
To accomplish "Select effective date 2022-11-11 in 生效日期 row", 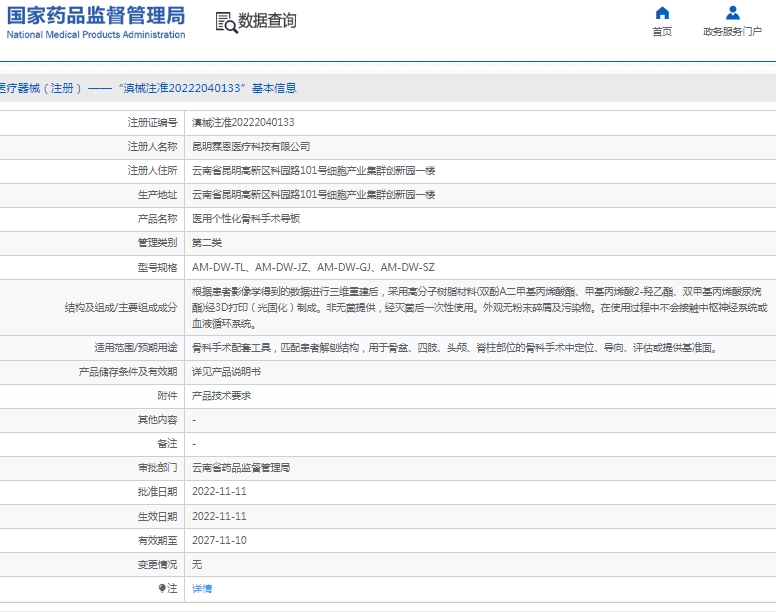I will tap(219, 516).
